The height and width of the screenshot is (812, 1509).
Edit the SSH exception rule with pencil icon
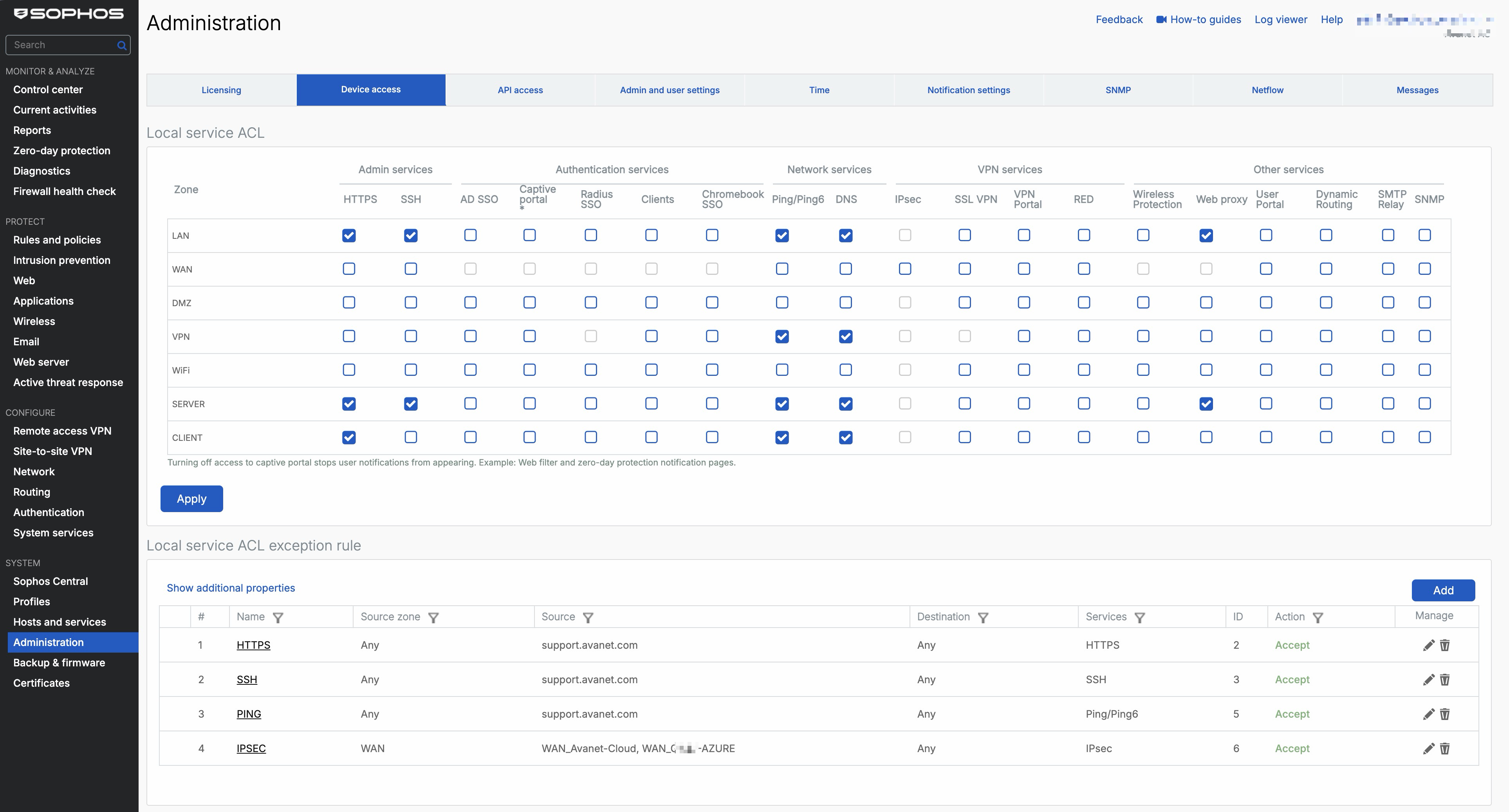point(1429,680)
